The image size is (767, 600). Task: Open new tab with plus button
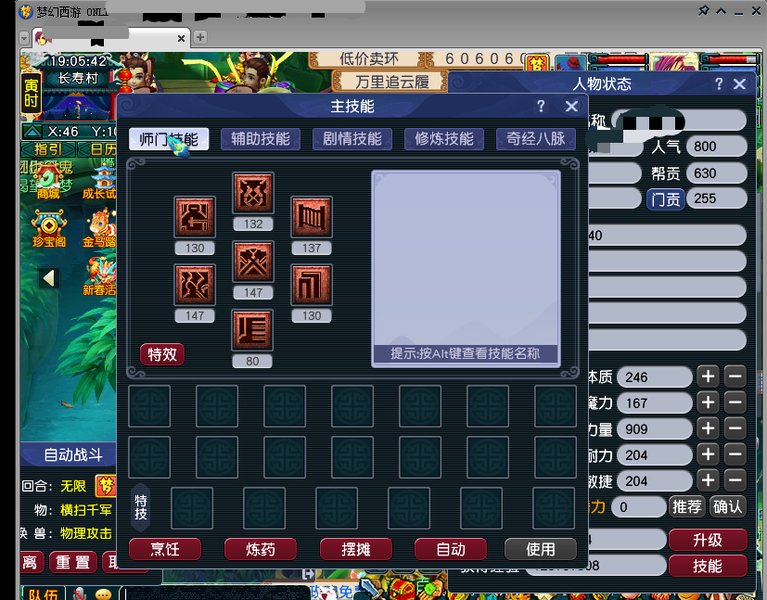tap(200, 37)
